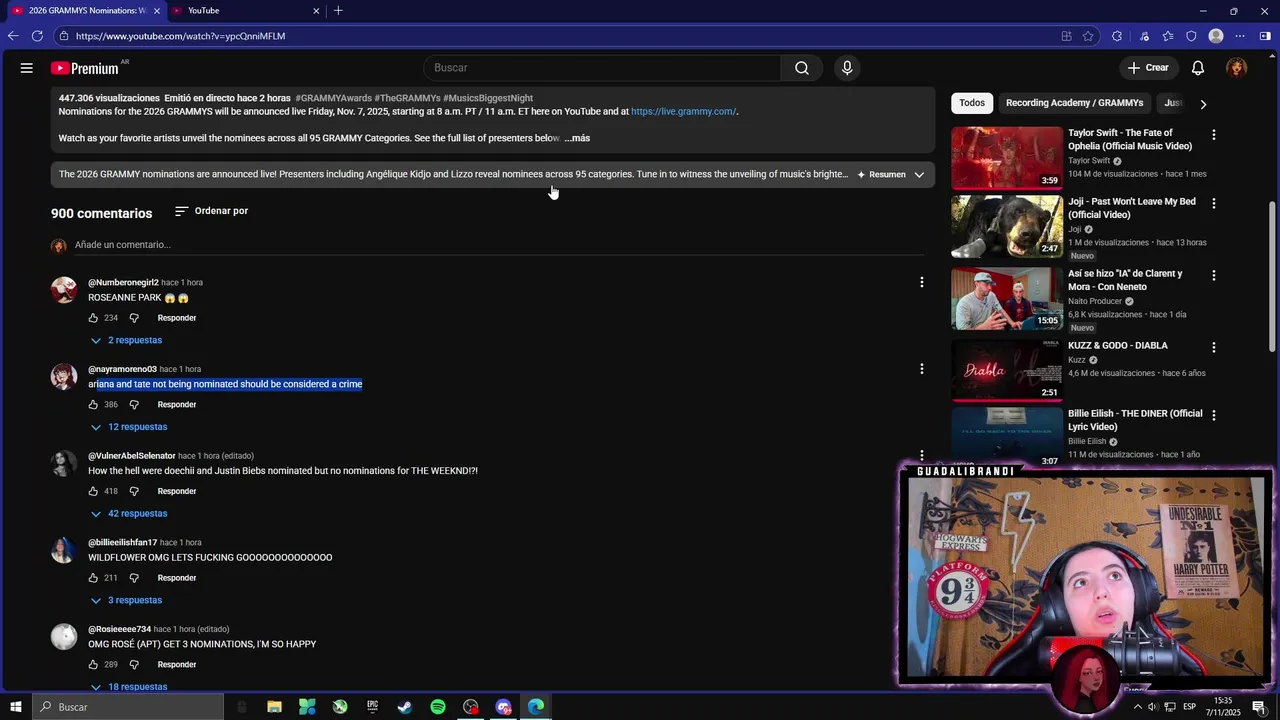The image size is (1280, 720).
Task: Open Spotify from the taskbar
Action: click(x=438, y=707)
